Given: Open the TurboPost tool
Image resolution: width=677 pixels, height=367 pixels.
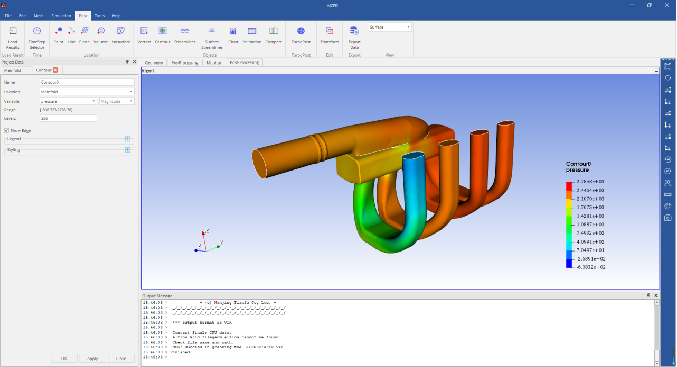Looking at the screenshot, I should [x=301, y=35].
